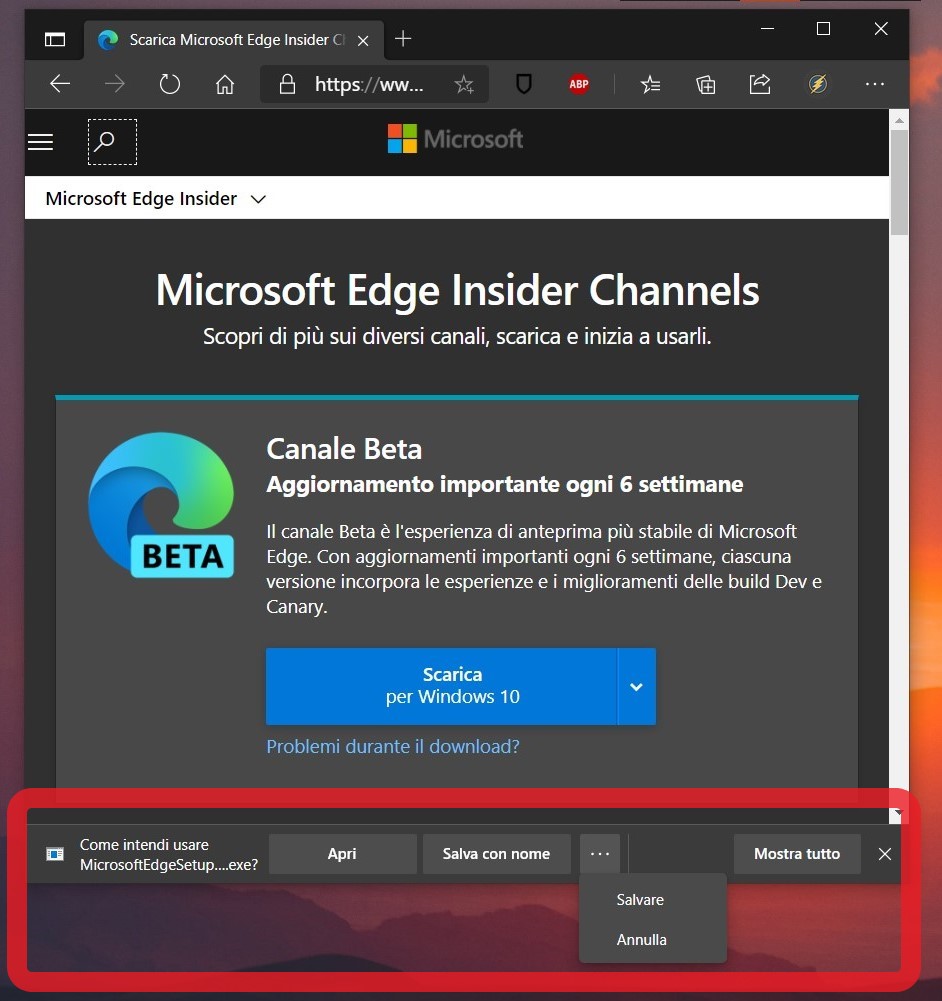The image size is (942, 1001).
Task: Open the lightning bolt extension icon
Action: [818, 84]
